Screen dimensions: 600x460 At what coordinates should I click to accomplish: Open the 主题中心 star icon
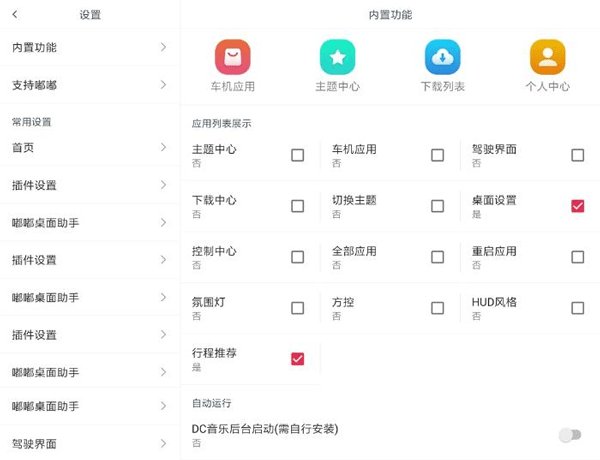point(337,57)
